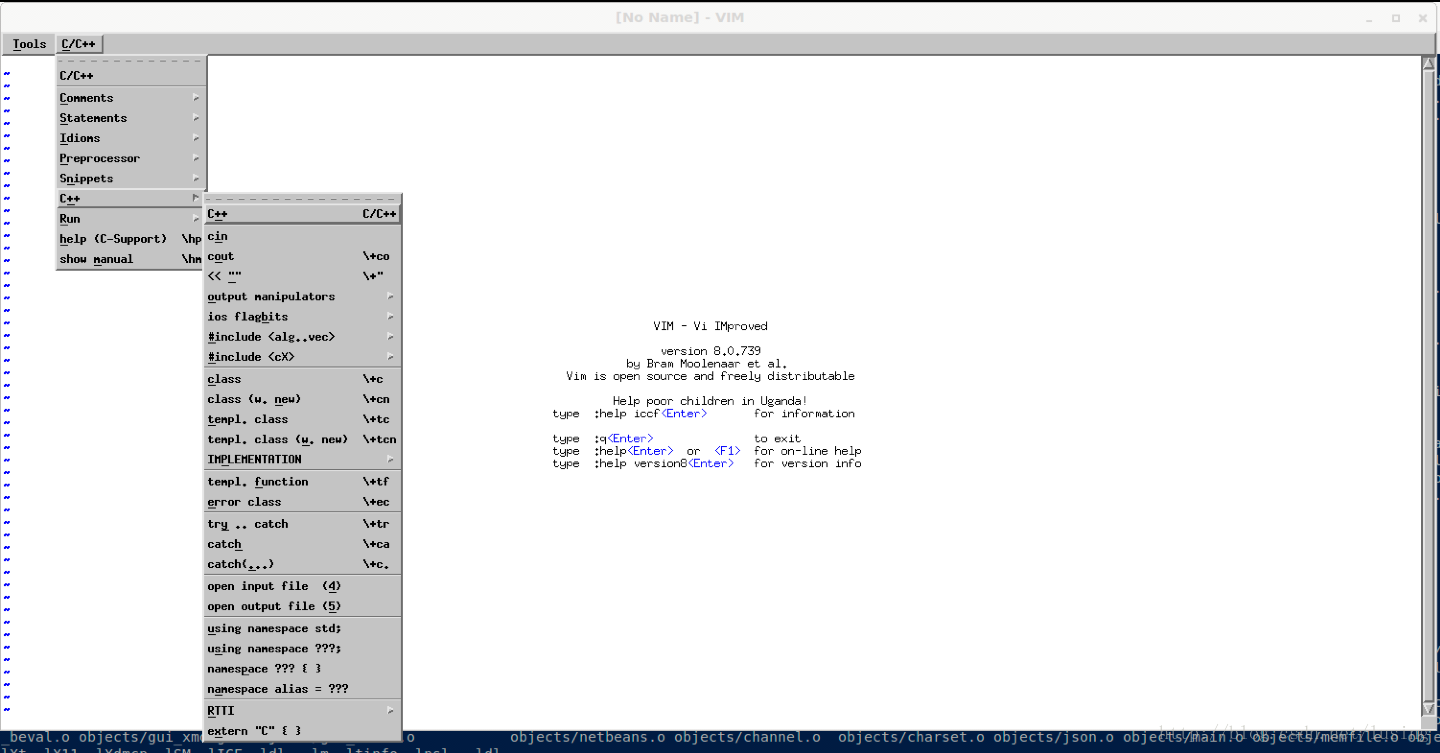Open the Tools menu

click(29, 44)
